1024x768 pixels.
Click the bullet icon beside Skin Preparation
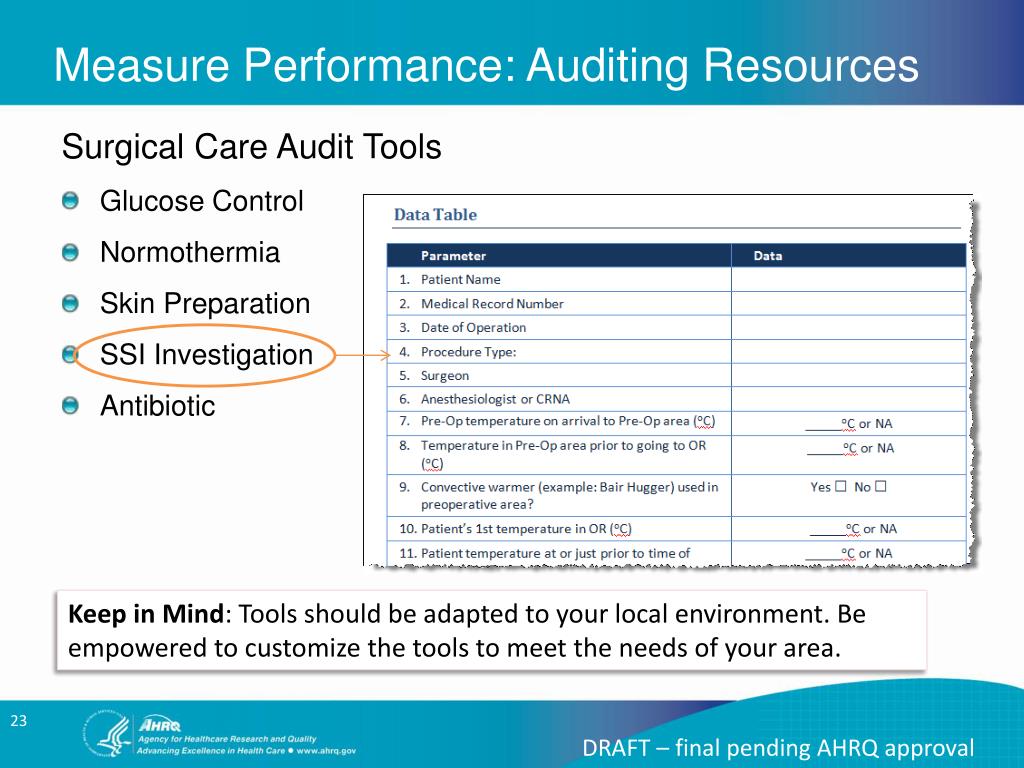tap(70, 304)
